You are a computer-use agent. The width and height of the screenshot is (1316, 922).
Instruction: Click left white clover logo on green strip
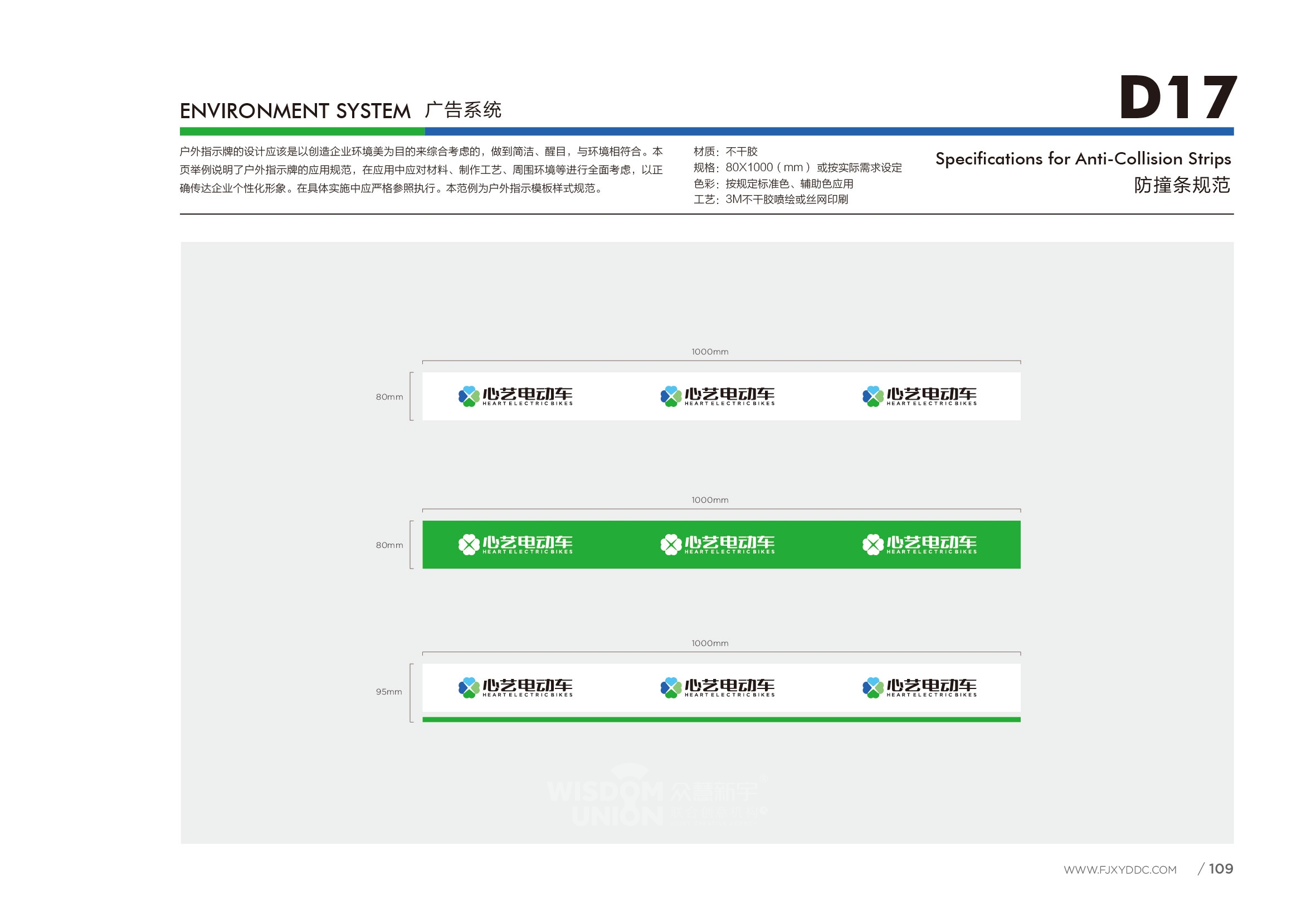[469, 545]
